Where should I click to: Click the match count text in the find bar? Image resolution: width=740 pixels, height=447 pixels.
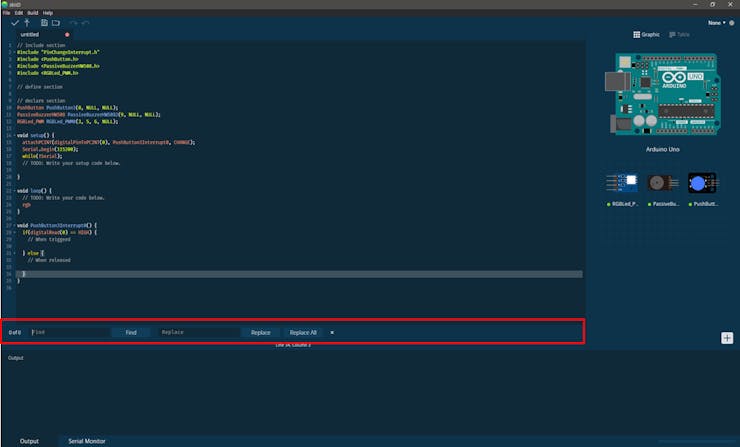[15, 332]
